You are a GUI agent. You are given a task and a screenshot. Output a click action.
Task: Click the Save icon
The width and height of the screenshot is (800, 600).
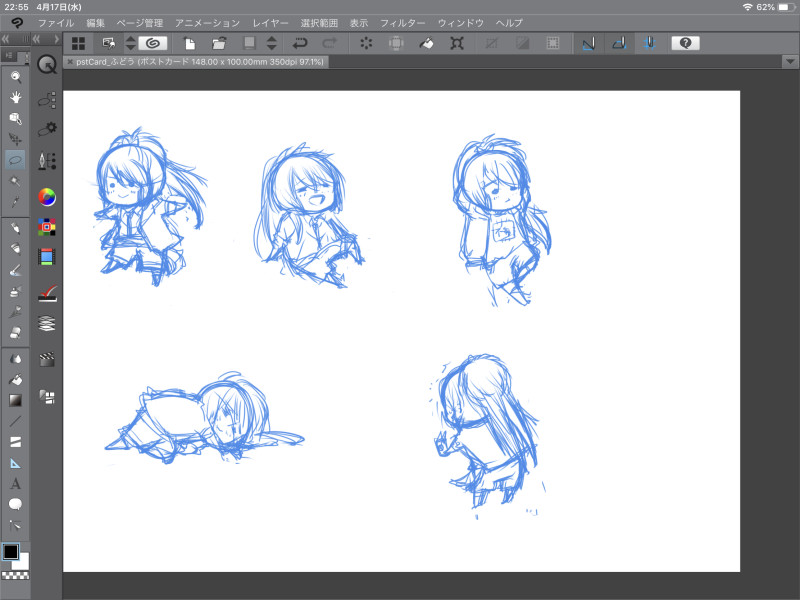(249, 43)
